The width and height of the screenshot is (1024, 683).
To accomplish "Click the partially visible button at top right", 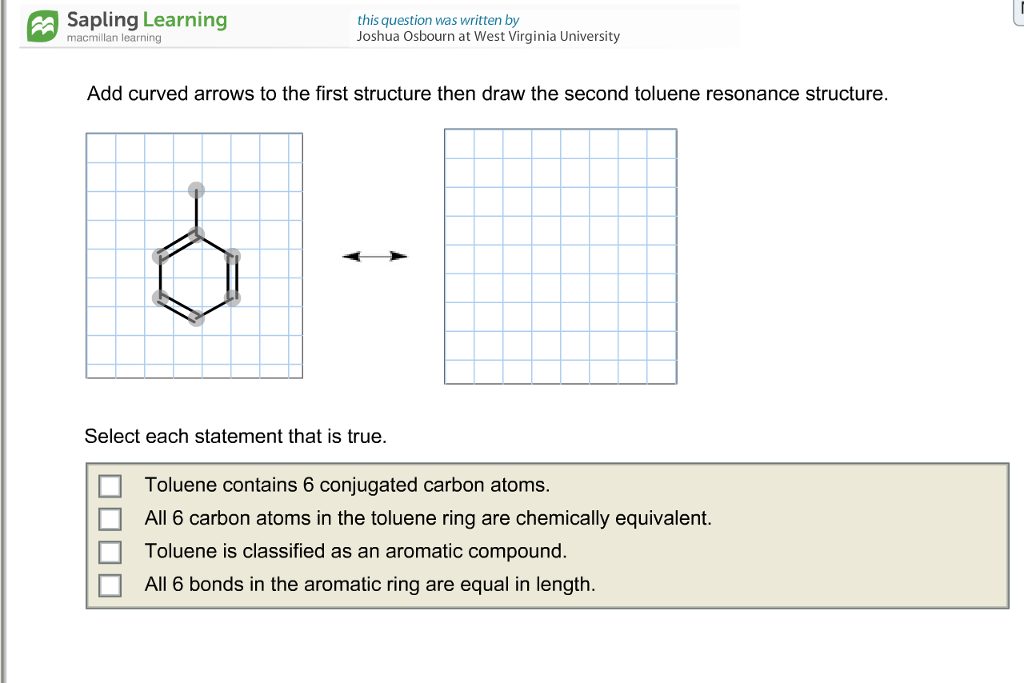I will coord(1017,12).
